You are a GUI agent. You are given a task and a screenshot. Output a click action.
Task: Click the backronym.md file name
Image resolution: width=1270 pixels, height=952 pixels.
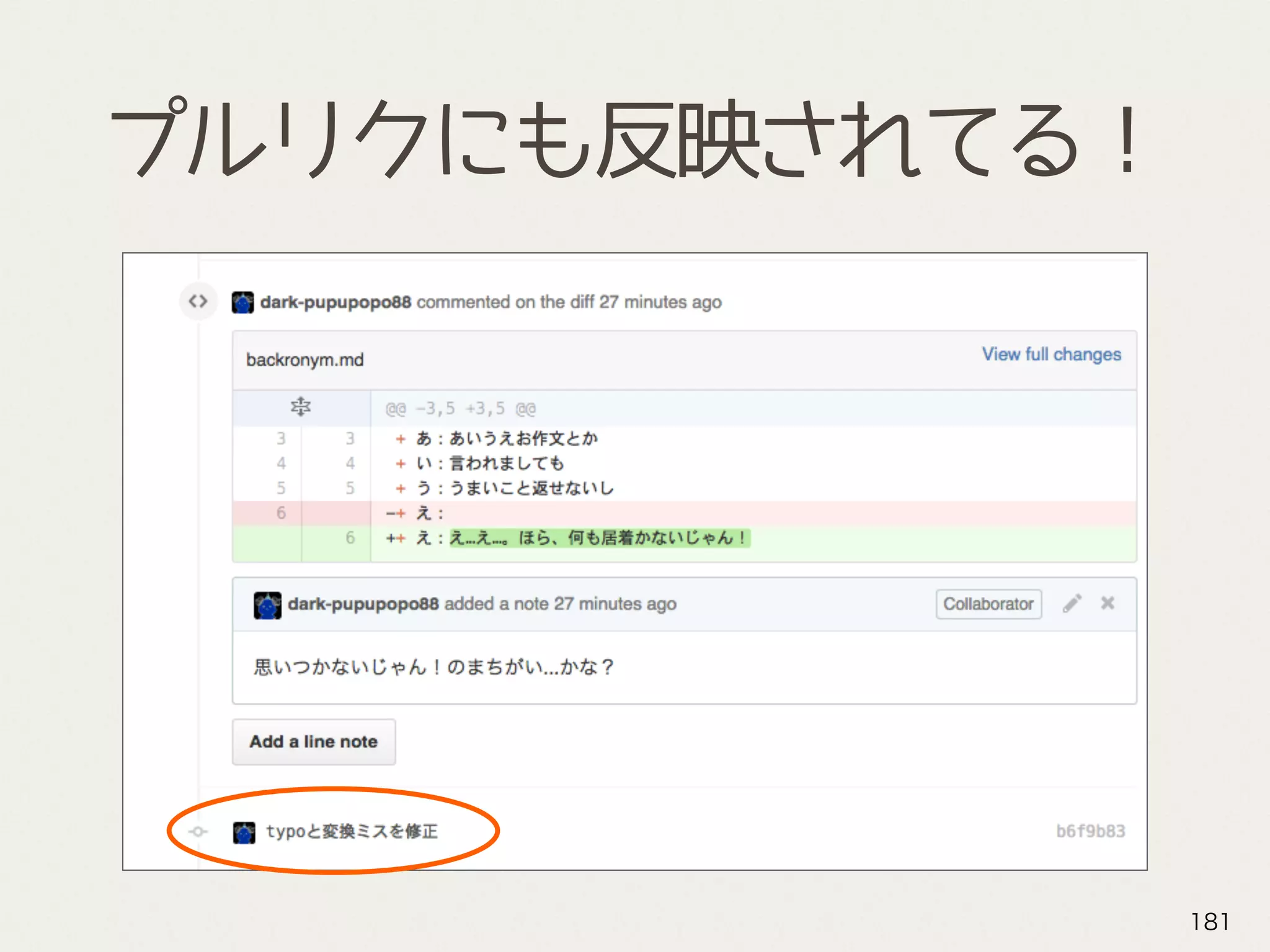tap(304, 360)
